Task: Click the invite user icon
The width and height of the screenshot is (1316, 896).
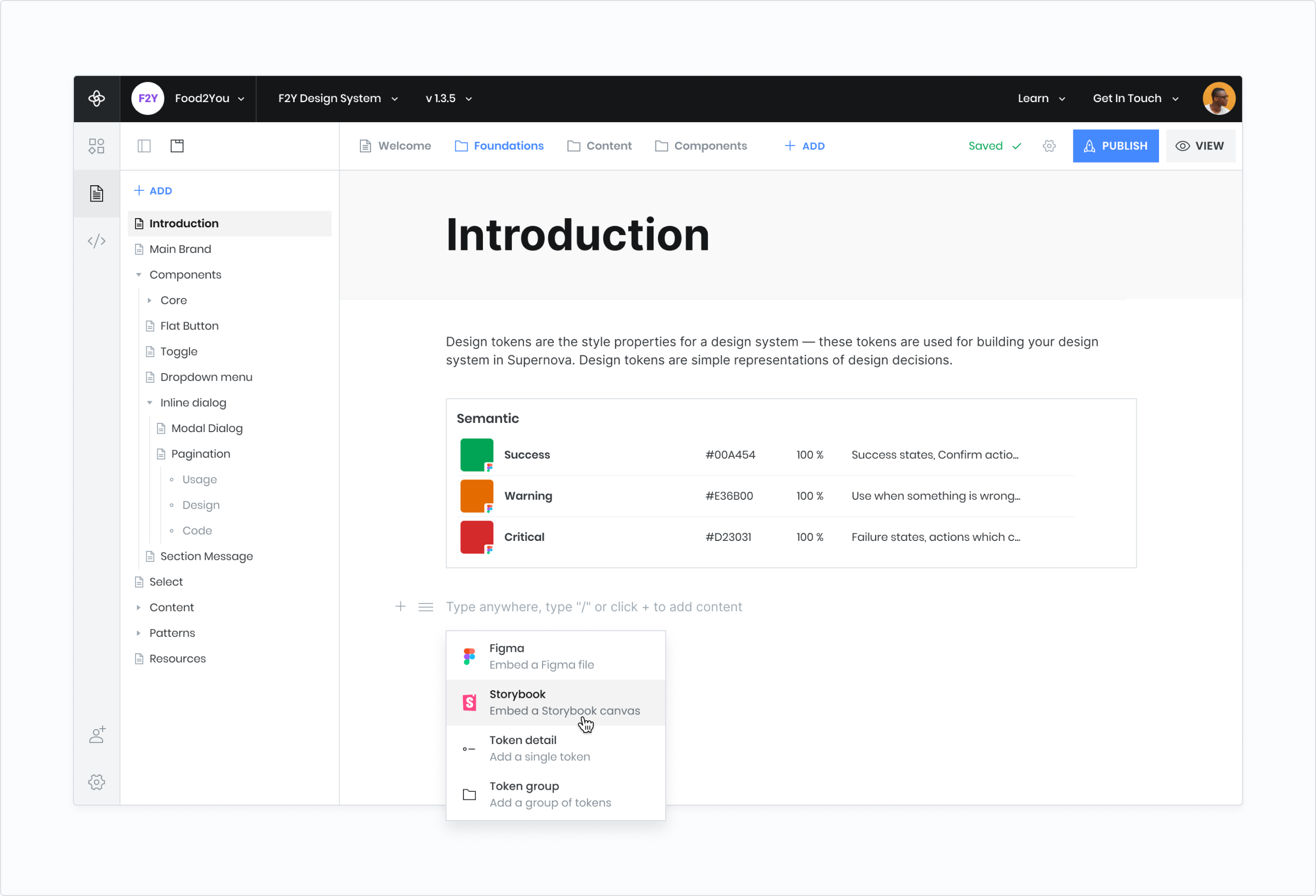Action: pyautogui.click(x=97, y=735)
